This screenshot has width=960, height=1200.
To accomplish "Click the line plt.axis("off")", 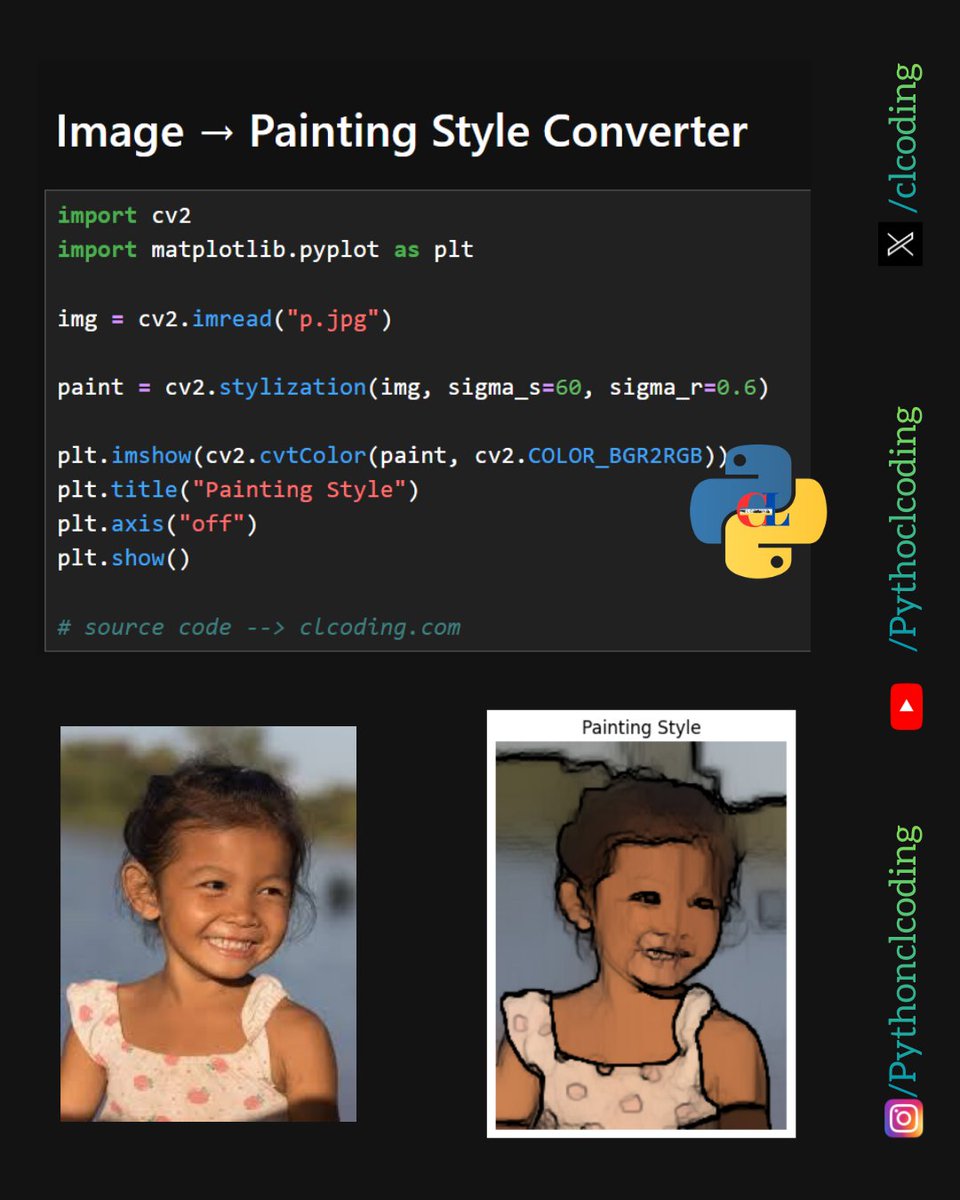I will pyautogui.click(x=157, y=524).
